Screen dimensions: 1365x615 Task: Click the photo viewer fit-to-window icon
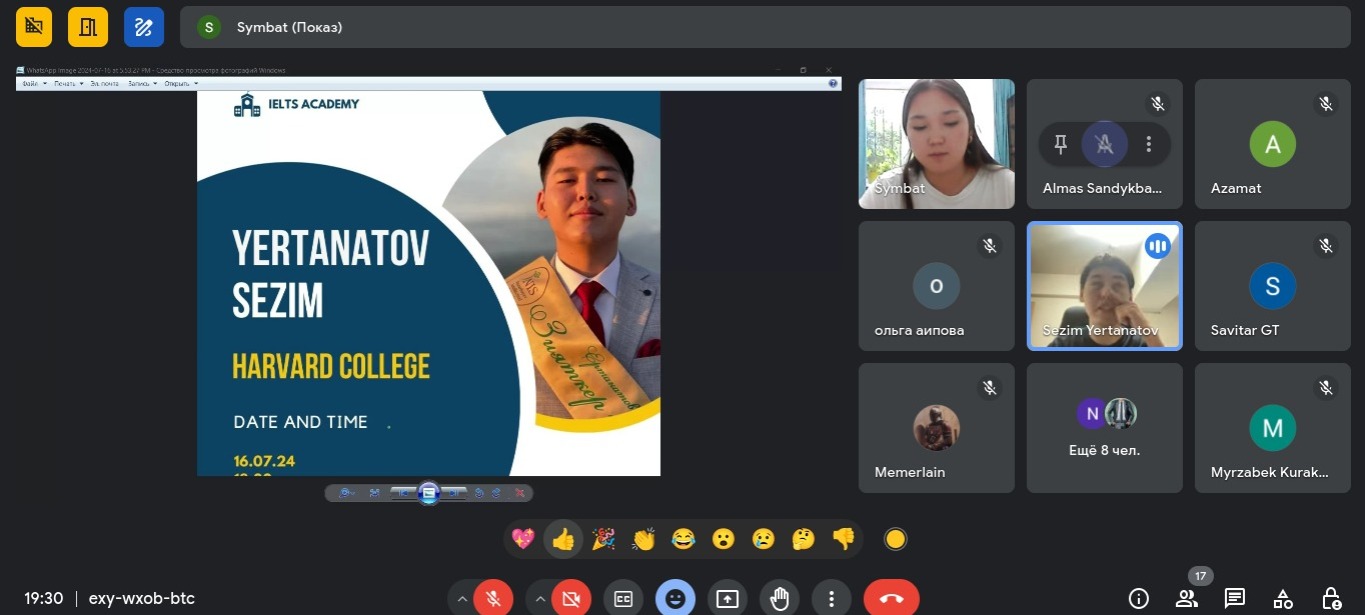click(375, 493)
